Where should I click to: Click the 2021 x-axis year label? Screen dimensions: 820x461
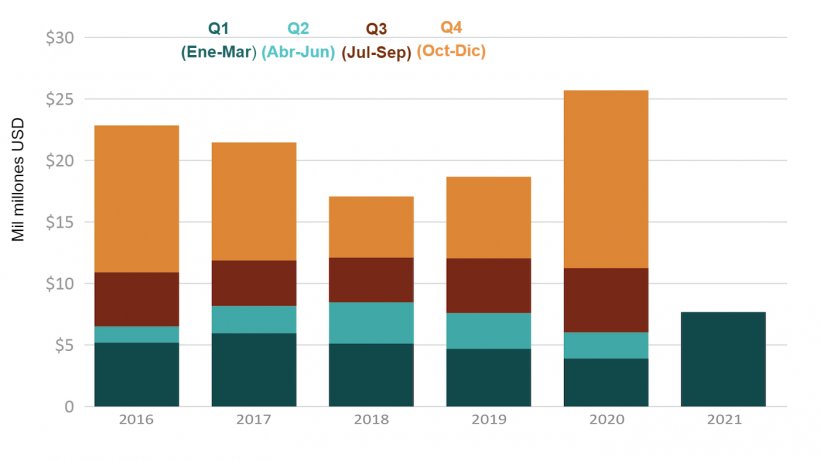[724, 420]
